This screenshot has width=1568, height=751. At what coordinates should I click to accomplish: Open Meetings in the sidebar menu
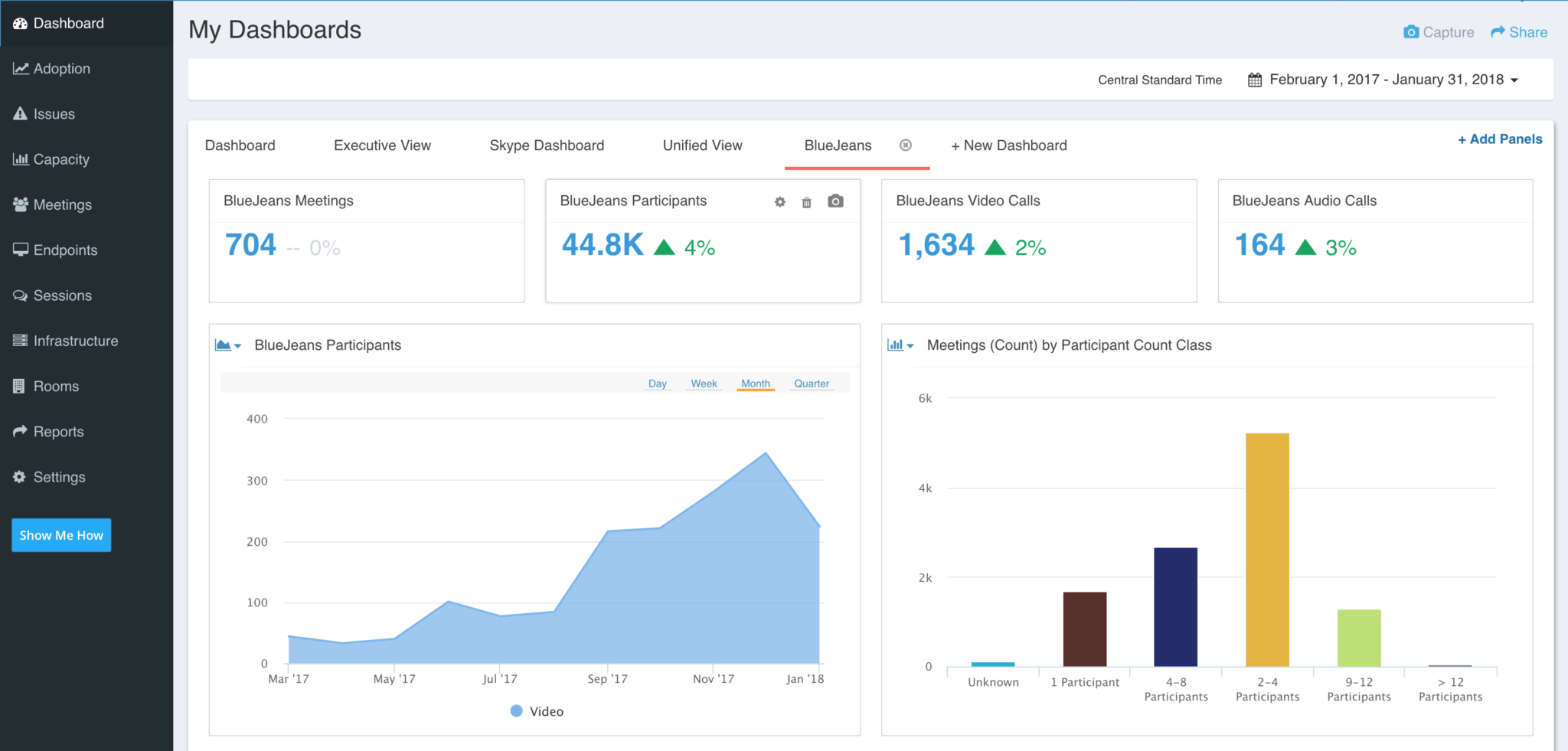click(87, 204)
